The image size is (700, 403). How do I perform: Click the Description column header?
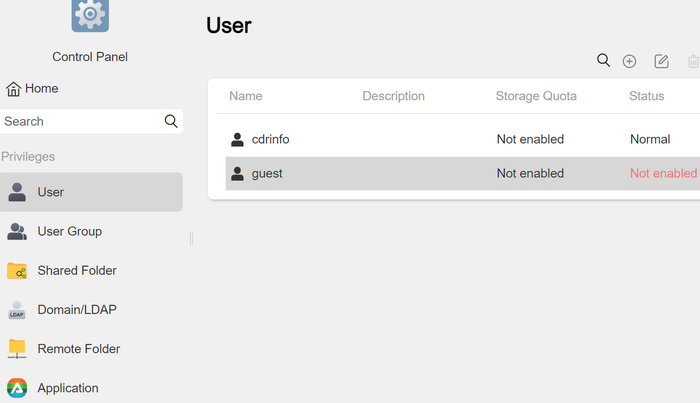click(x=393, y=96)
